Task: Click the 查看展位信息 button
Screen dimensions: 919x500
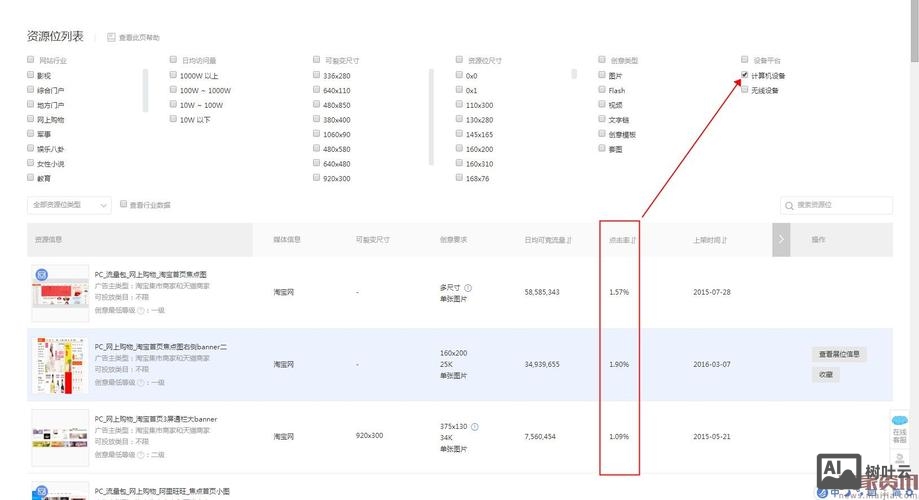Action: pyautogui.click(x=839, y=354)
